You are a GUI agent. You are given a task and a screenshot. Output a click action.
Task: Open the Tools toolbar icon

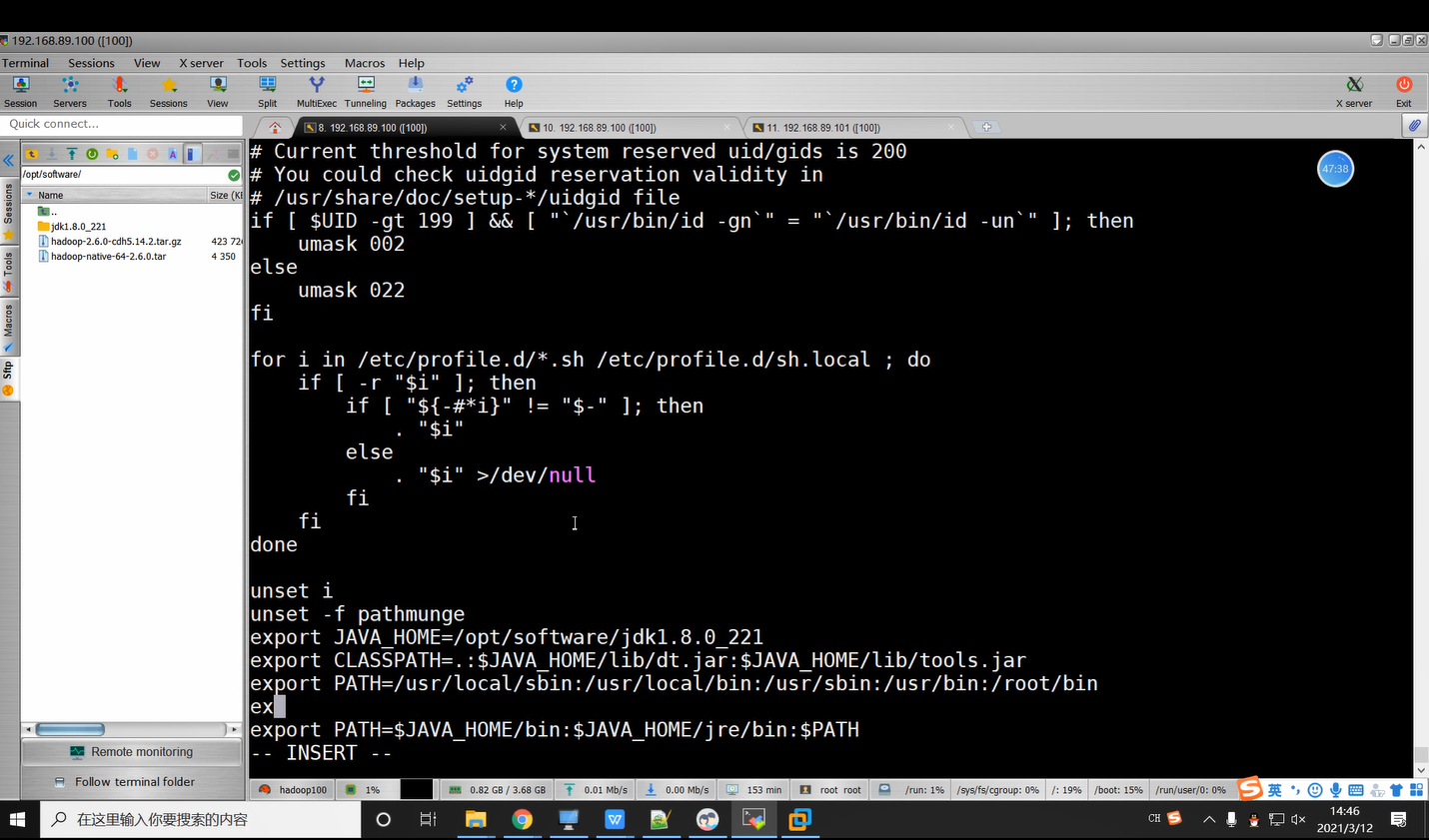tap(119, 91)
